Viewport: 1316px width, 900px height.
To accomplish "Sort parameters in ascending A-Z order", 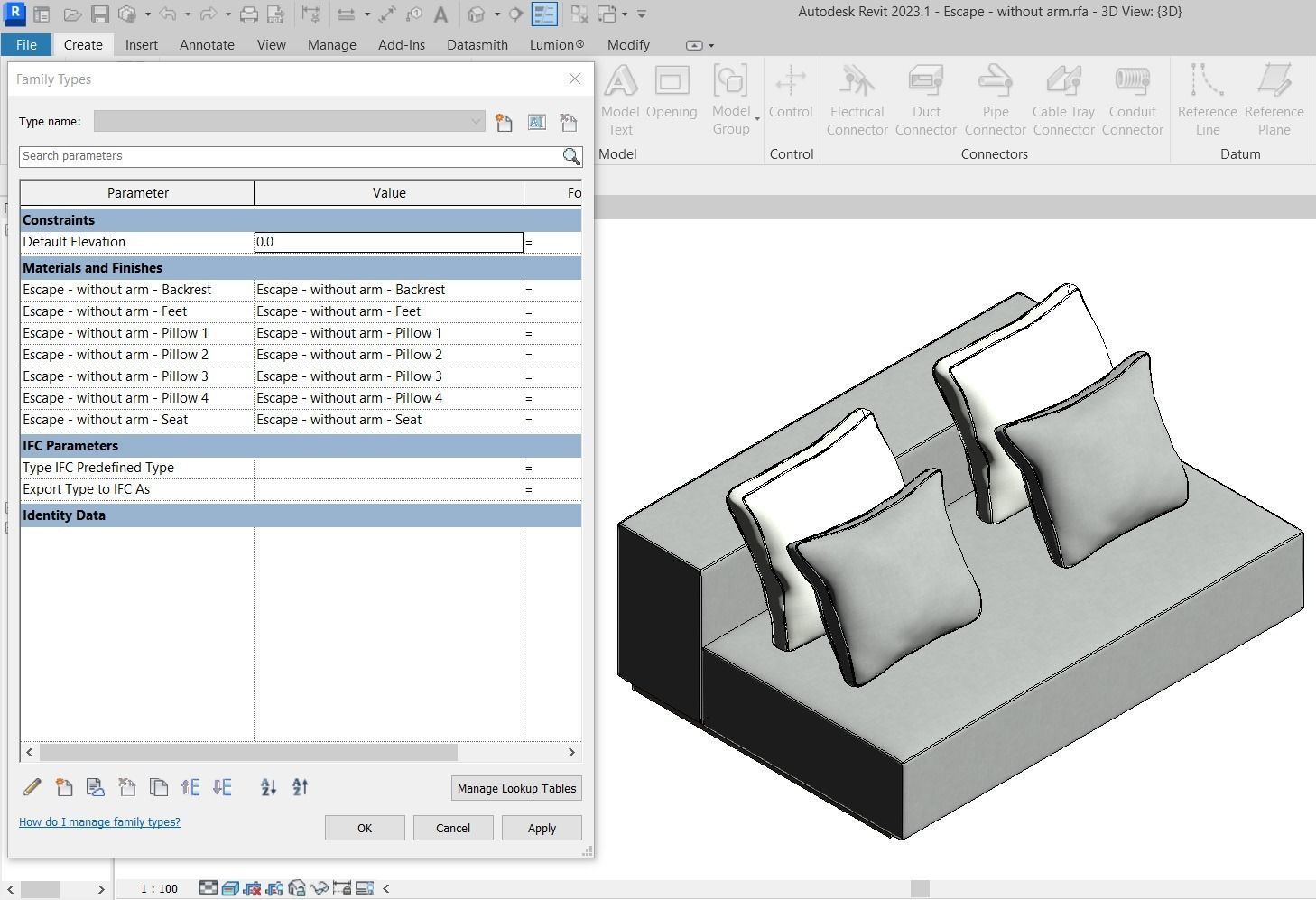I will coord(268,787).
